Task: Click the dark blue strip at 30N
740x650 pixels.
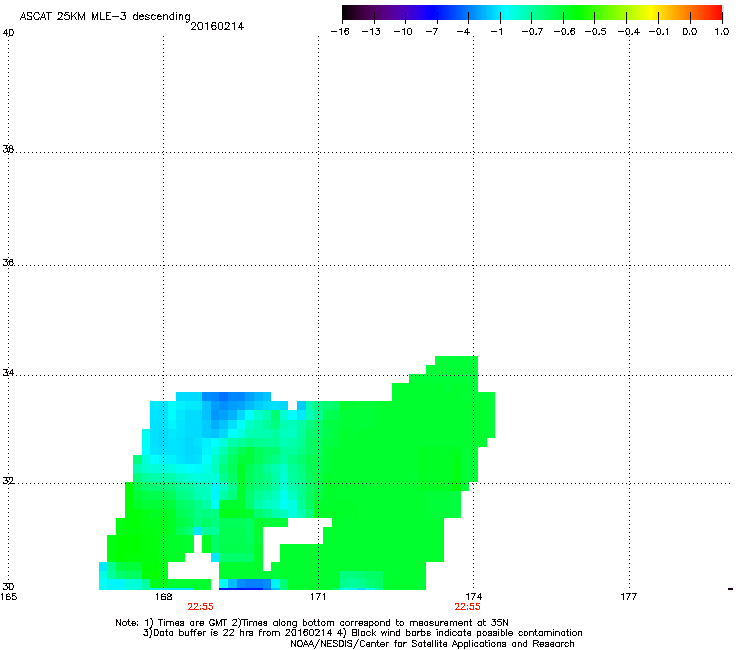Action: (244, 584)
